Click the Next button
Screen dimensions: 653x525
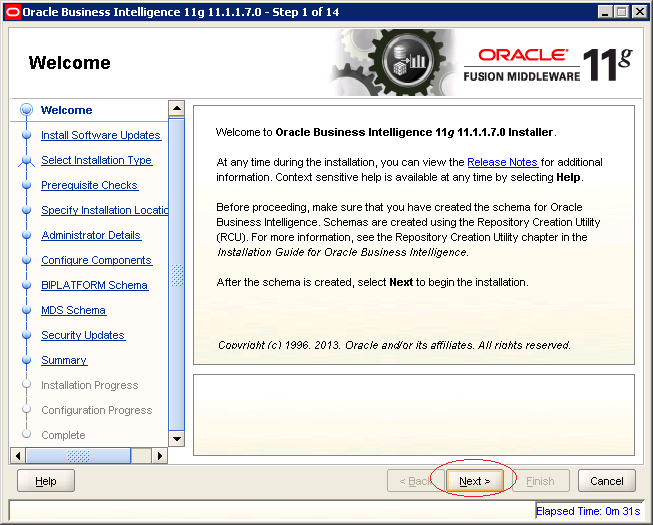tap(474, 481)
